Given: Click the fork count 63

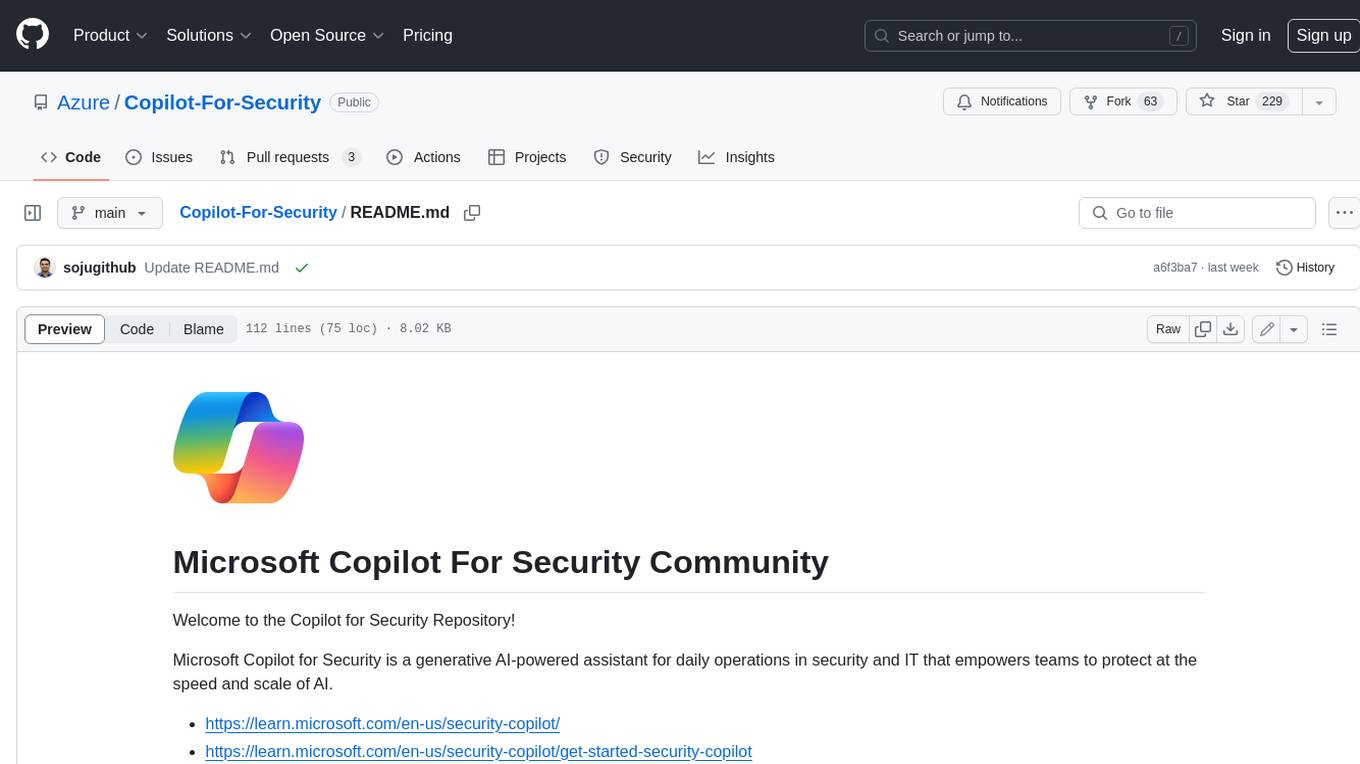Looking at the screenshot, I should [x=1150, y=102].
